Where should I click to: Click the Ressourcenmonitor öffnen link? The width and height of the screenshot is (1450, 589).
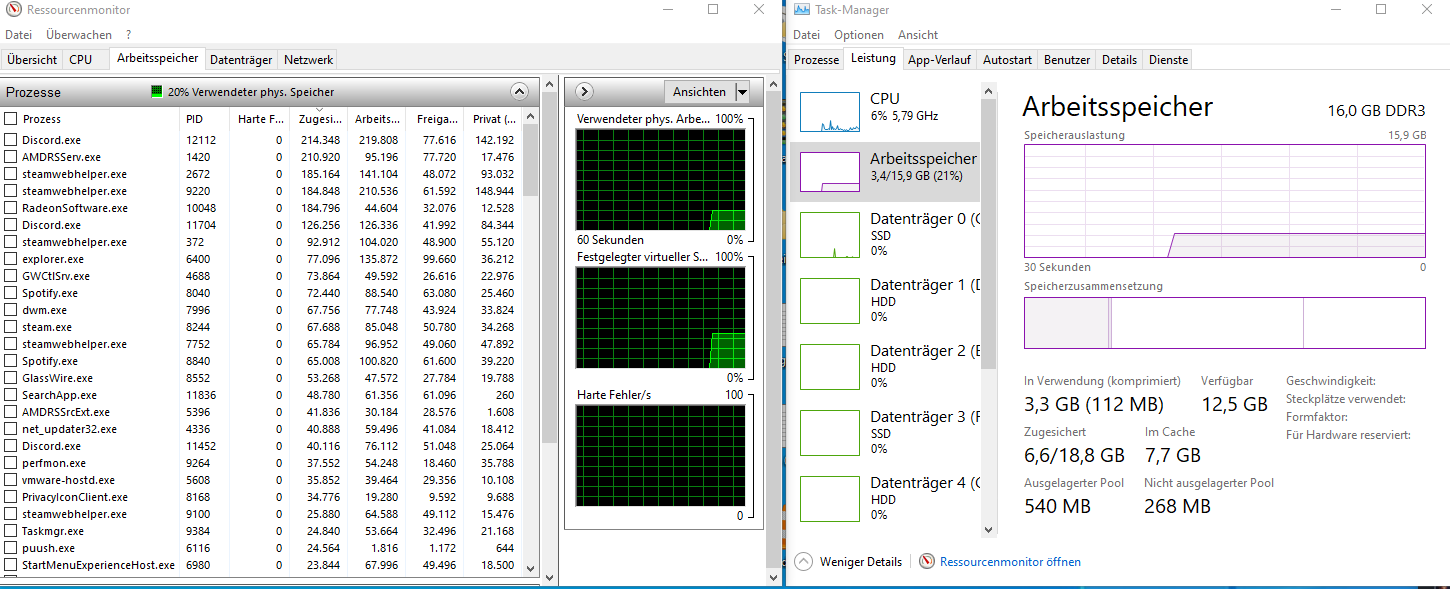1010,562
